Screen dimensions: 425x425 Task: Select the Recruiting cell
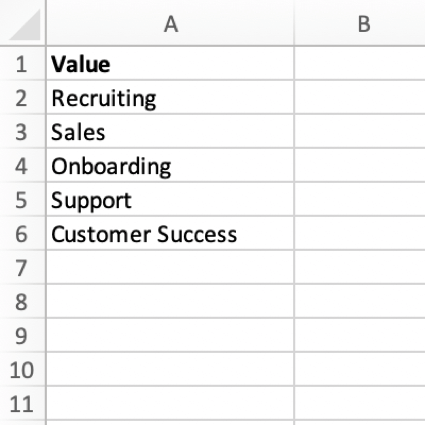tap(170, 97)
